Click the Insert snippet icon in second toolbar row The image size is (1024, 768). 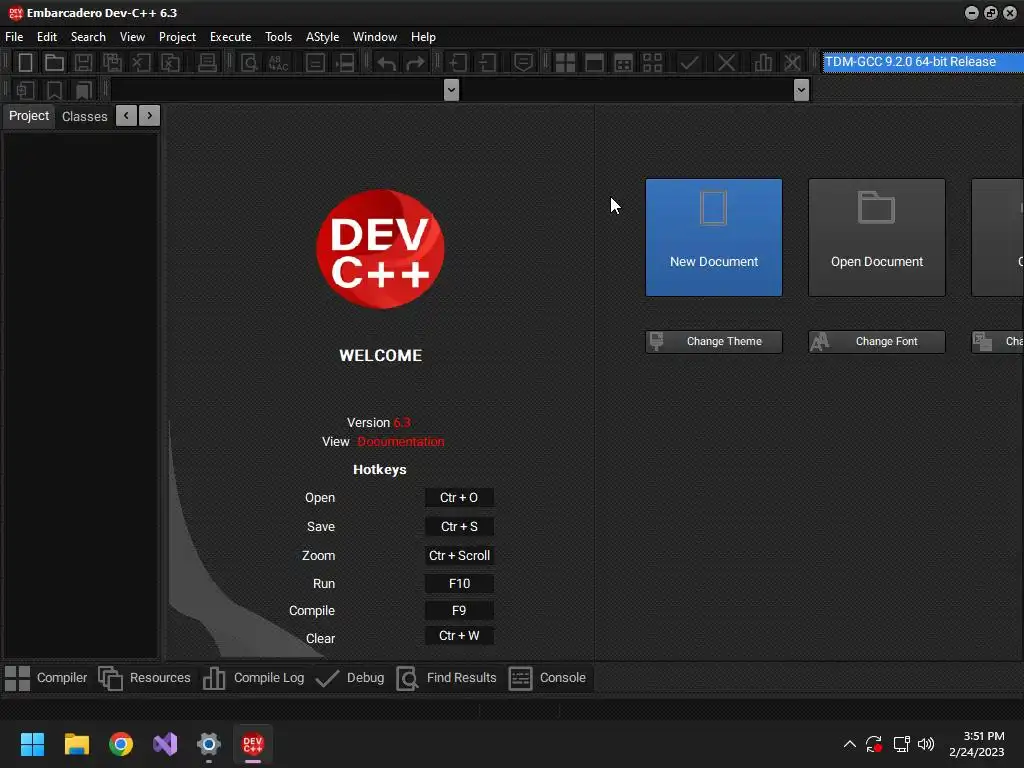[x=25, y=90]
